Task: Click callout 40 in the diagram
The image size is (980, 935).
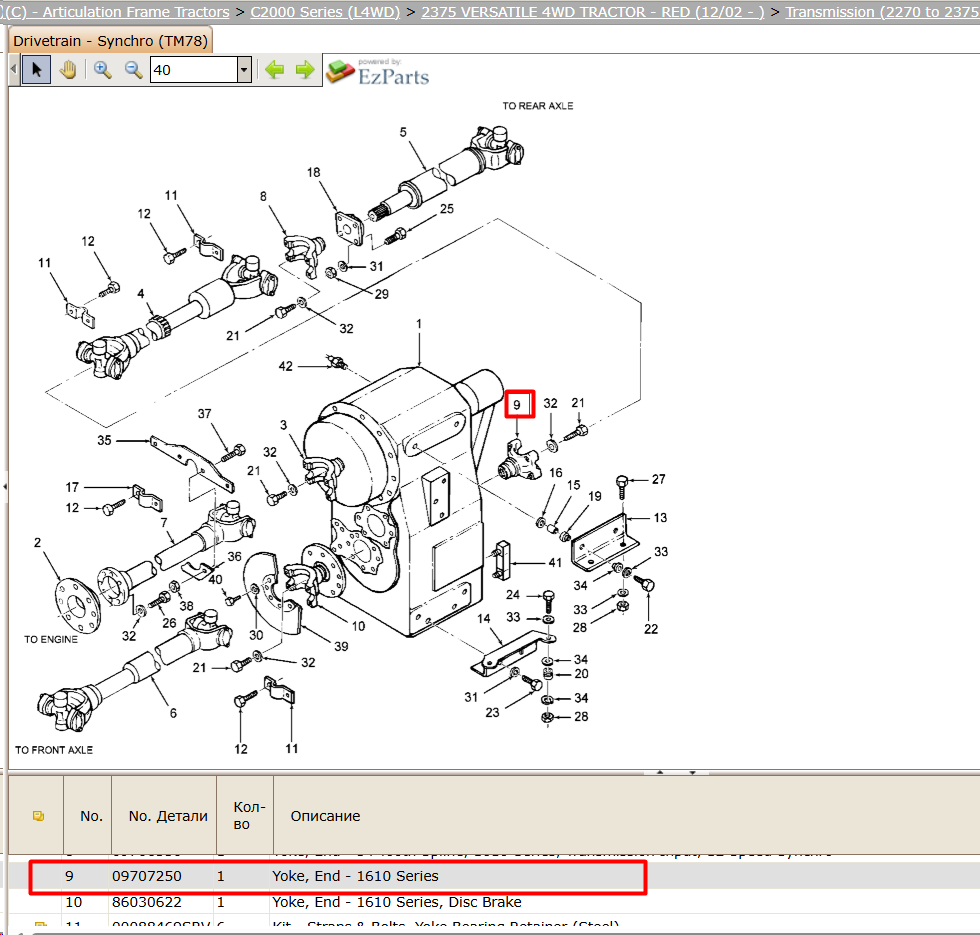Action: [x=215, y=579]
